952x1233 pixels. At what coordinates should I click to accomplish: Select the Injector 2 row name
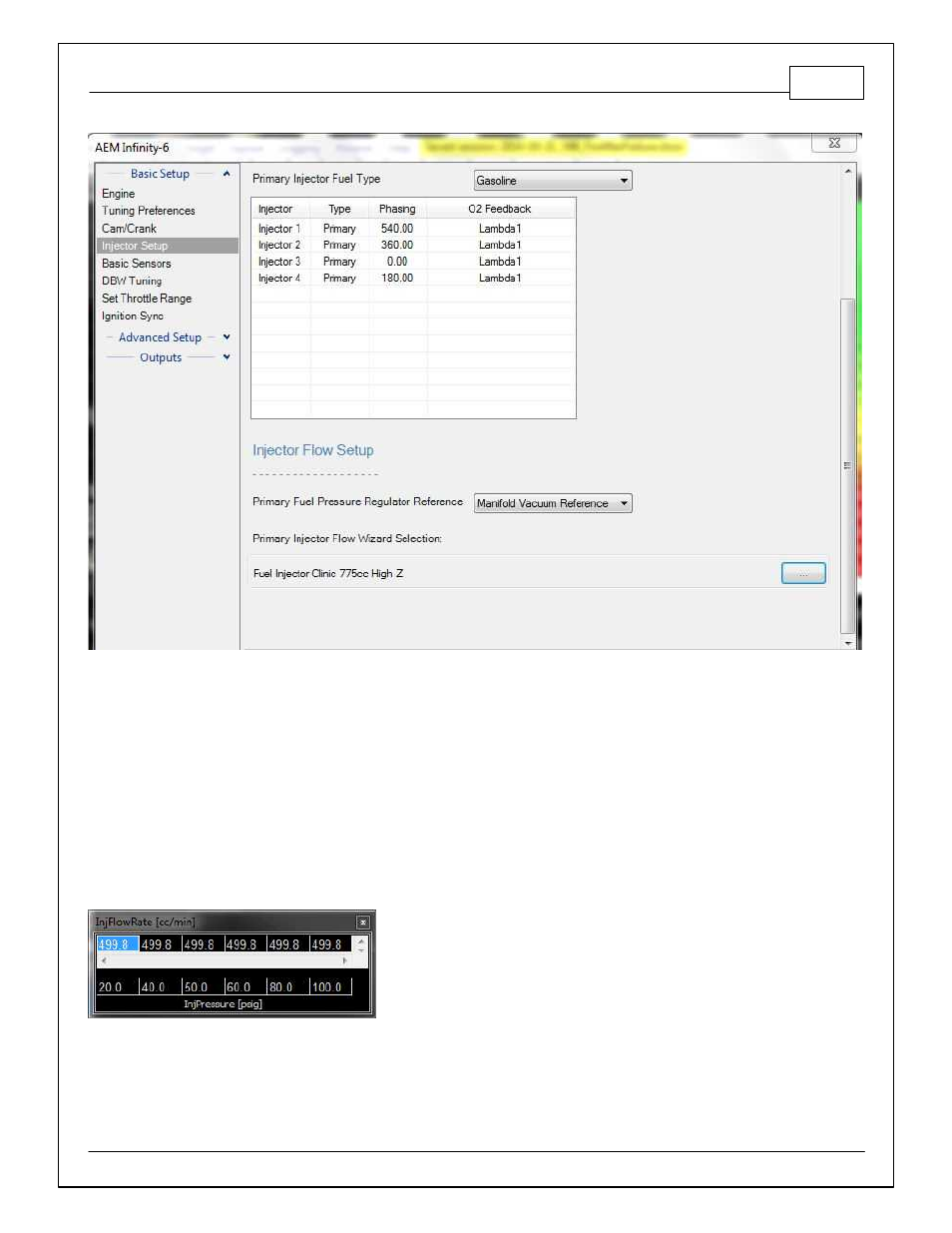(x=279, y=245)
